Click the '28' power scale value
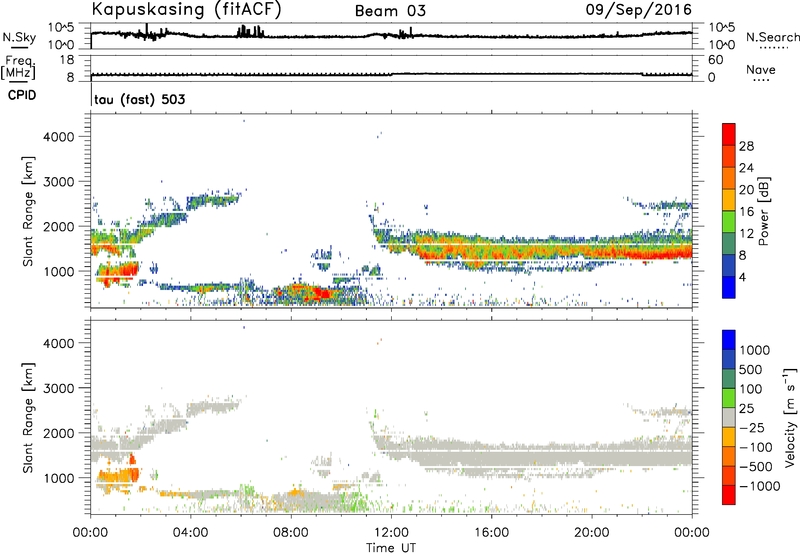The image size is (800, 554). (x=746, y=146)
